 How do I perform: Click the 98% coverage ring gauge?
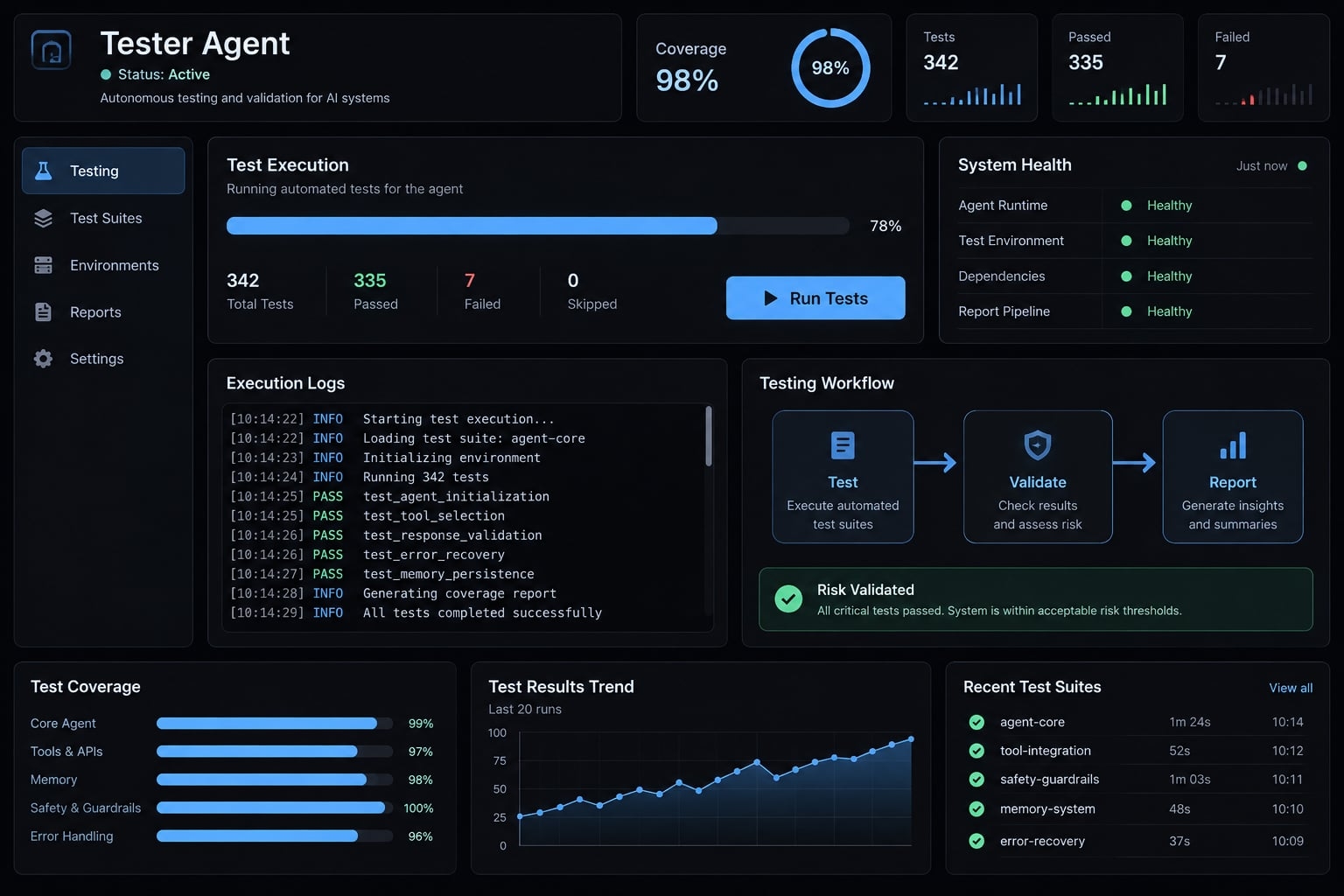tap(830, 67)
